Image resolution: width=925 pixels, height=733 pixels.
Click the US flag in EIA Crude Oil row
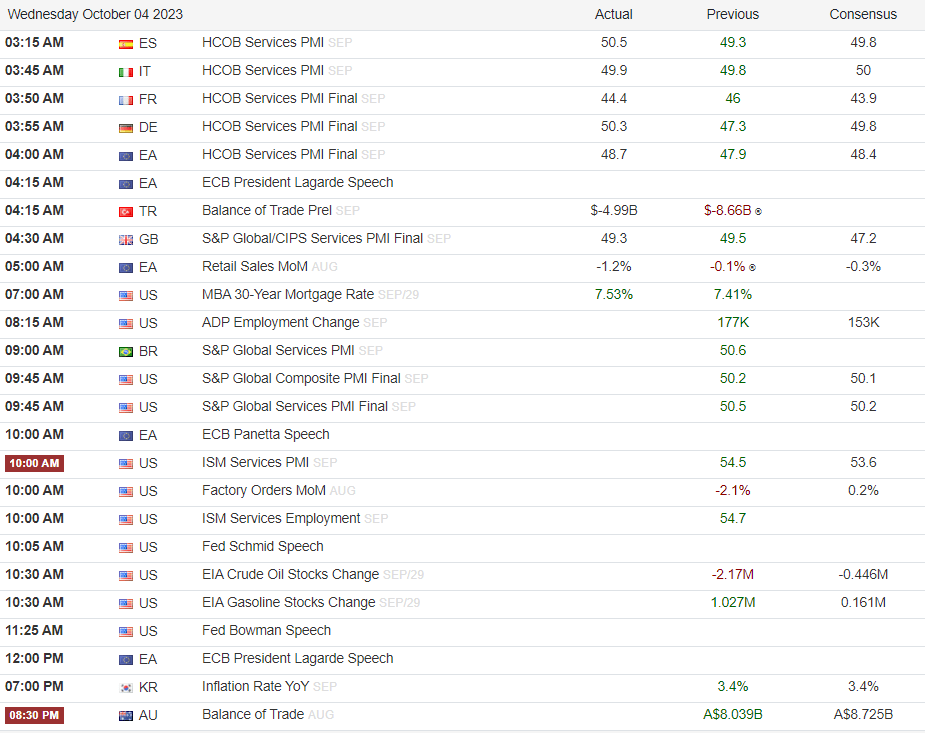[126, 576]
